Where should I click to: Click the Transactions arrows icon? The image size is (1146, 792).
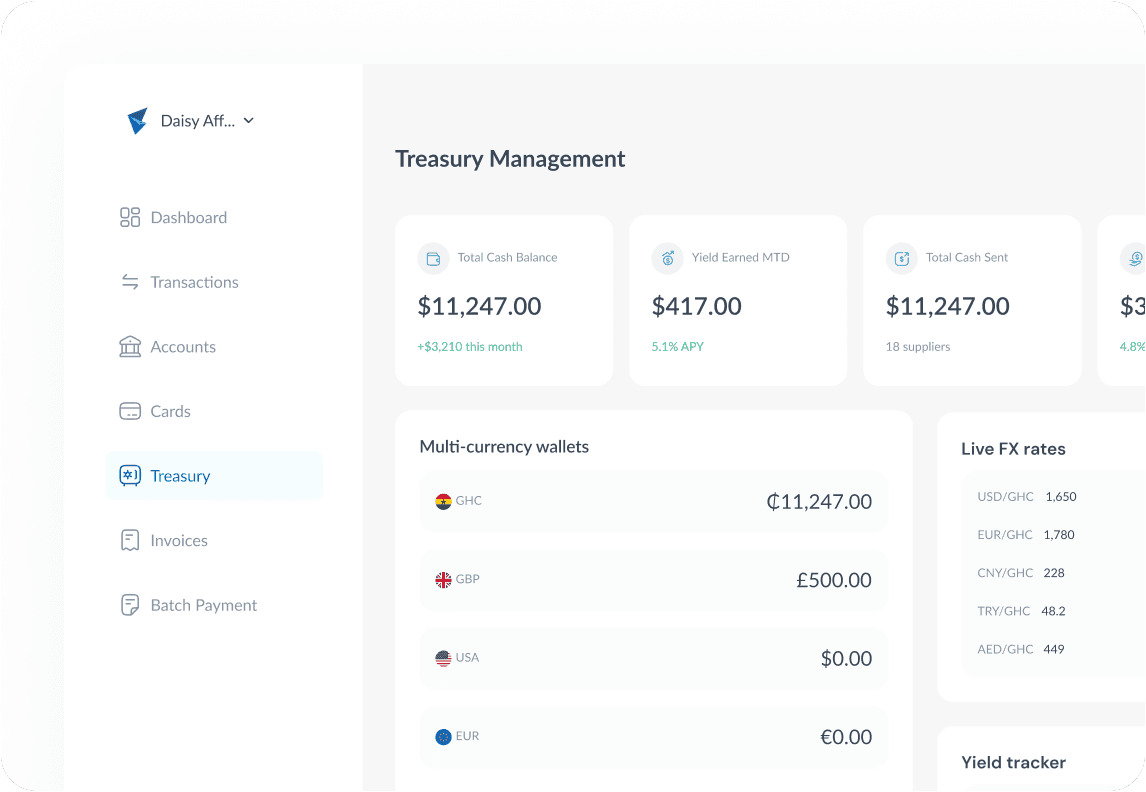[130, 282]
